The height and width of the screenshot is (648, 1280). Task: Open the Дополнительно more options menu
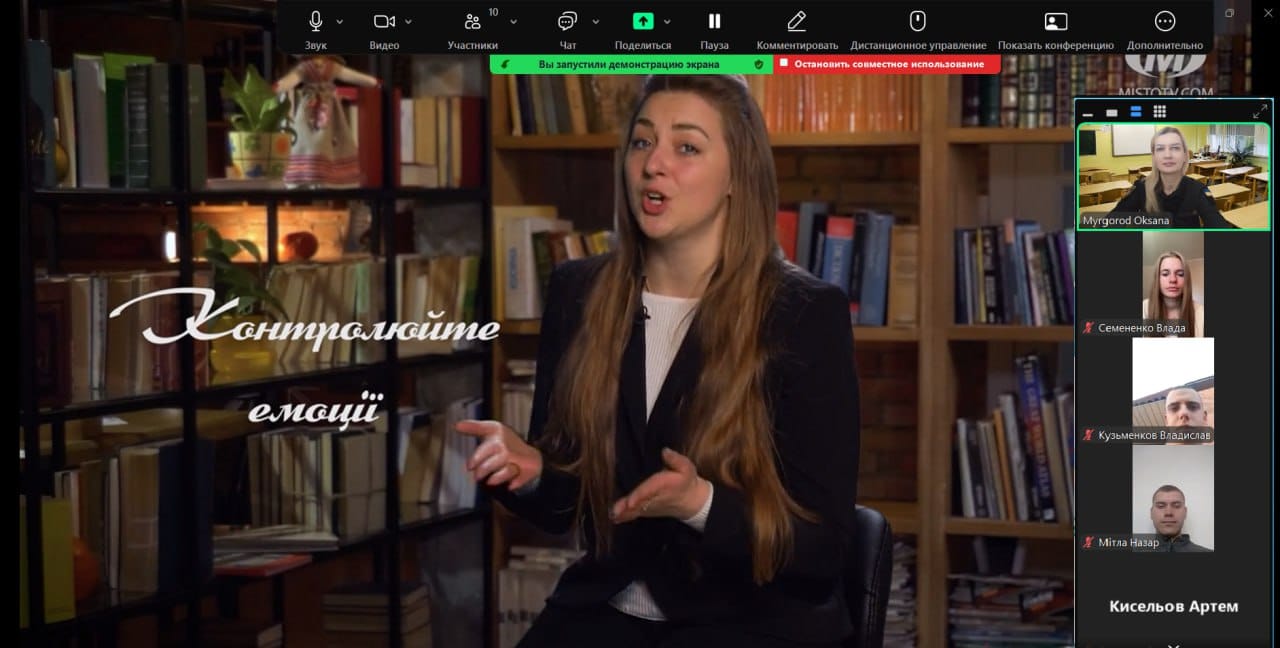coord(1164,22)
